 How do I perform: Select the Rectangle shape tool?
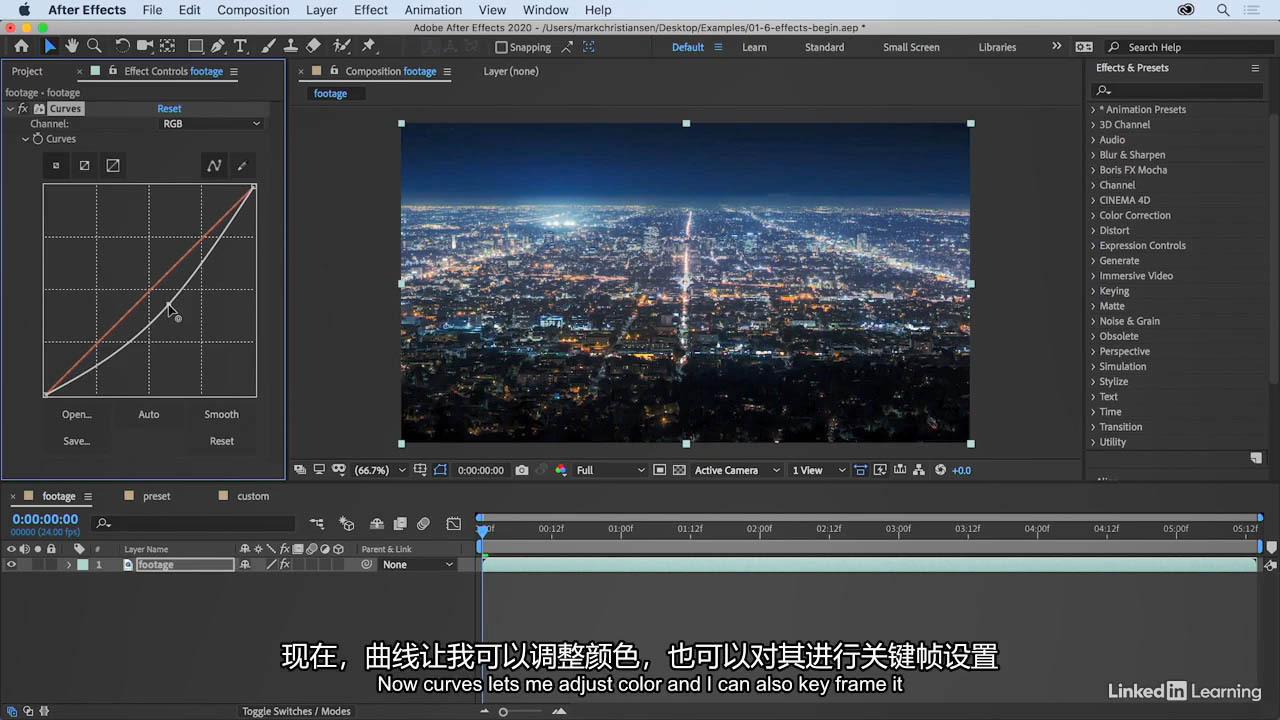[196, 46]
